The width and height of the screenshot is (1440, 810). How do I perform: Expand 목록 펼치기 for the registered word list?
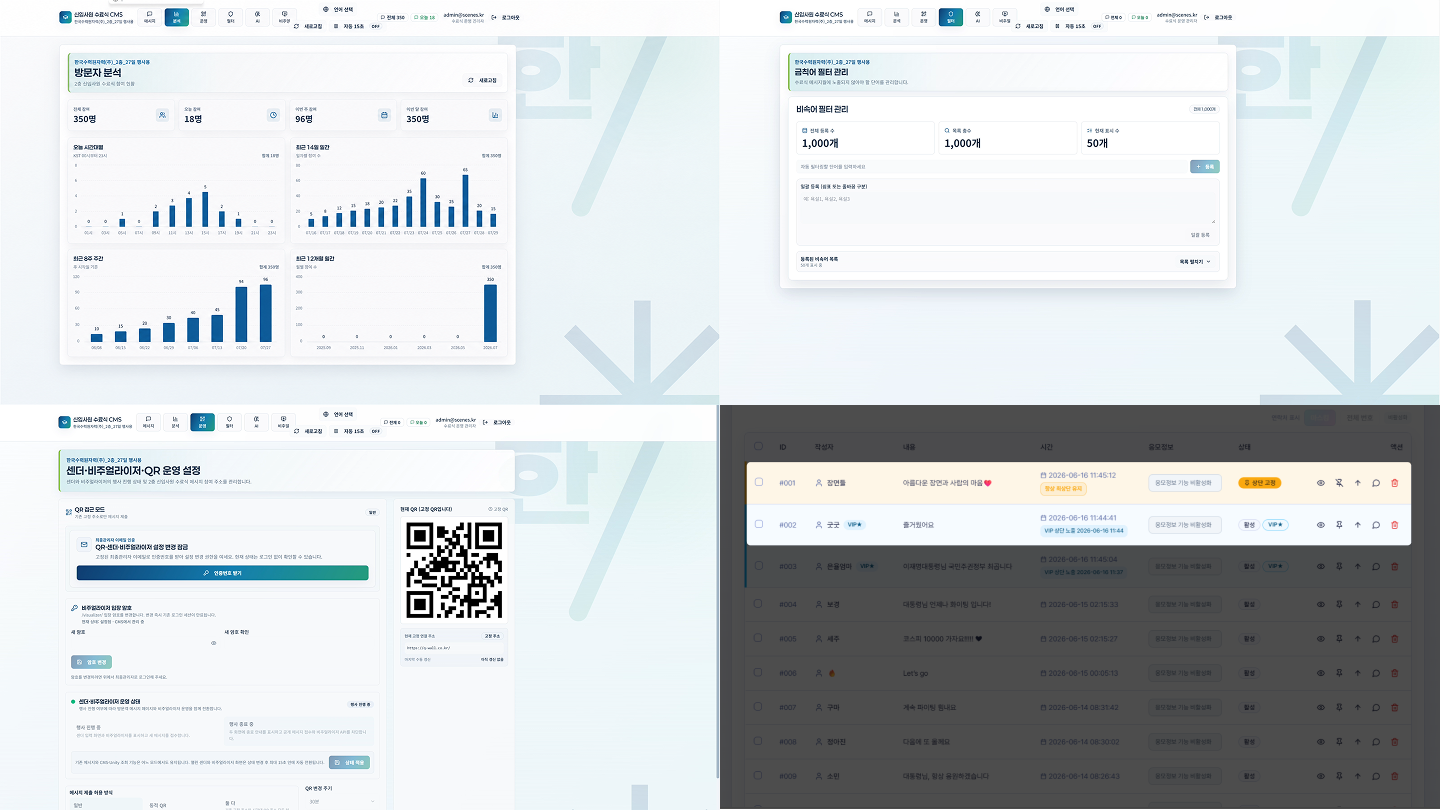(x=1196, y=261)
